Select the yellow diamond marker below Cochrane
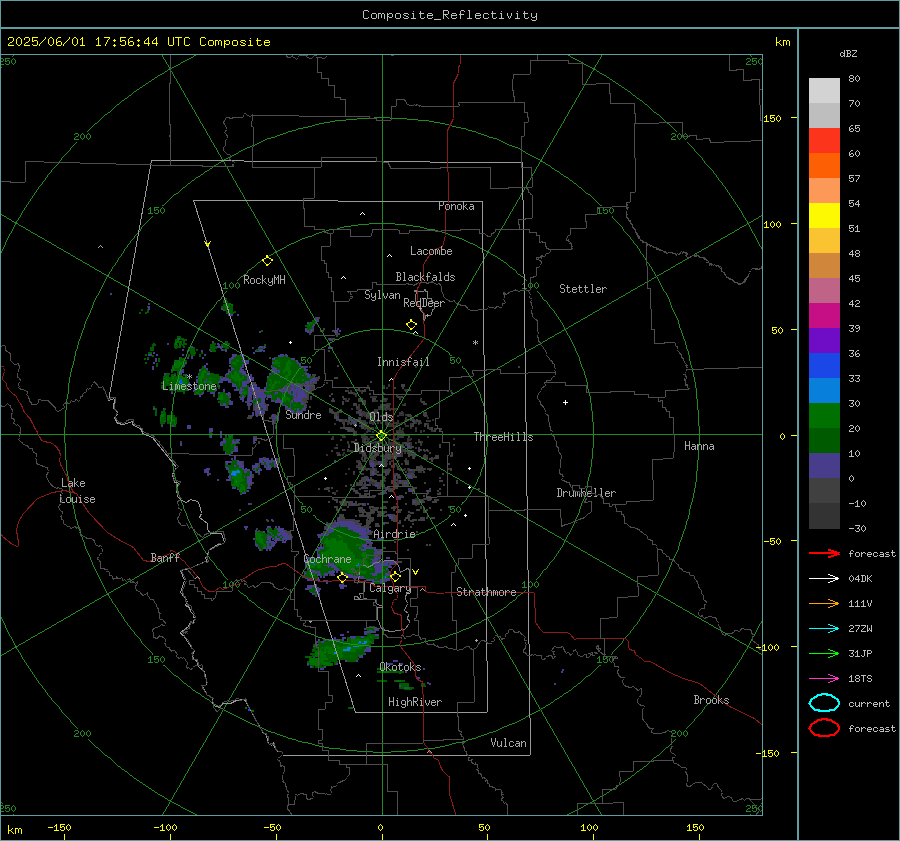Image resolution: width=900 pixels, height=841 pixels. (342, 578)
